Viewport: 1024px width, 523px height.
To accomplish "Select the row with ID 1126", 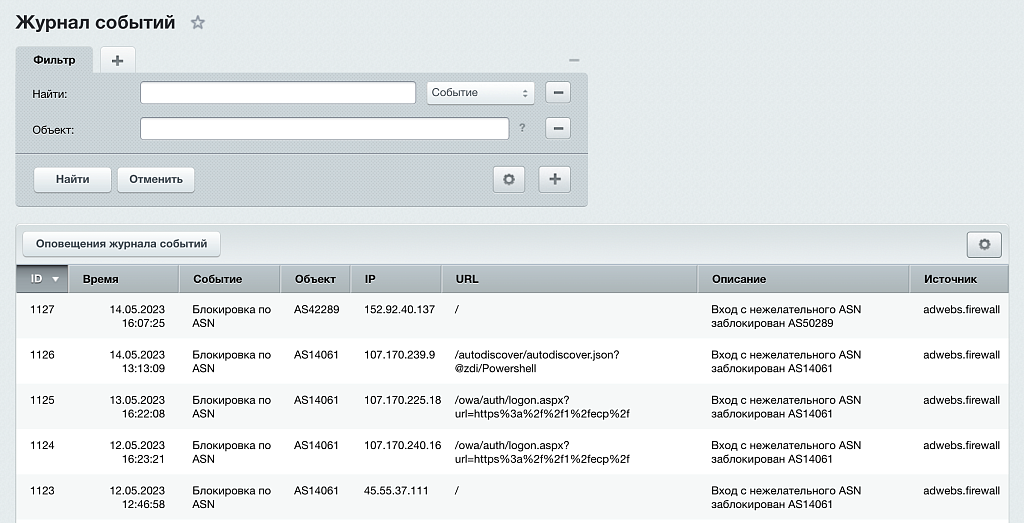I will [42, 355].
